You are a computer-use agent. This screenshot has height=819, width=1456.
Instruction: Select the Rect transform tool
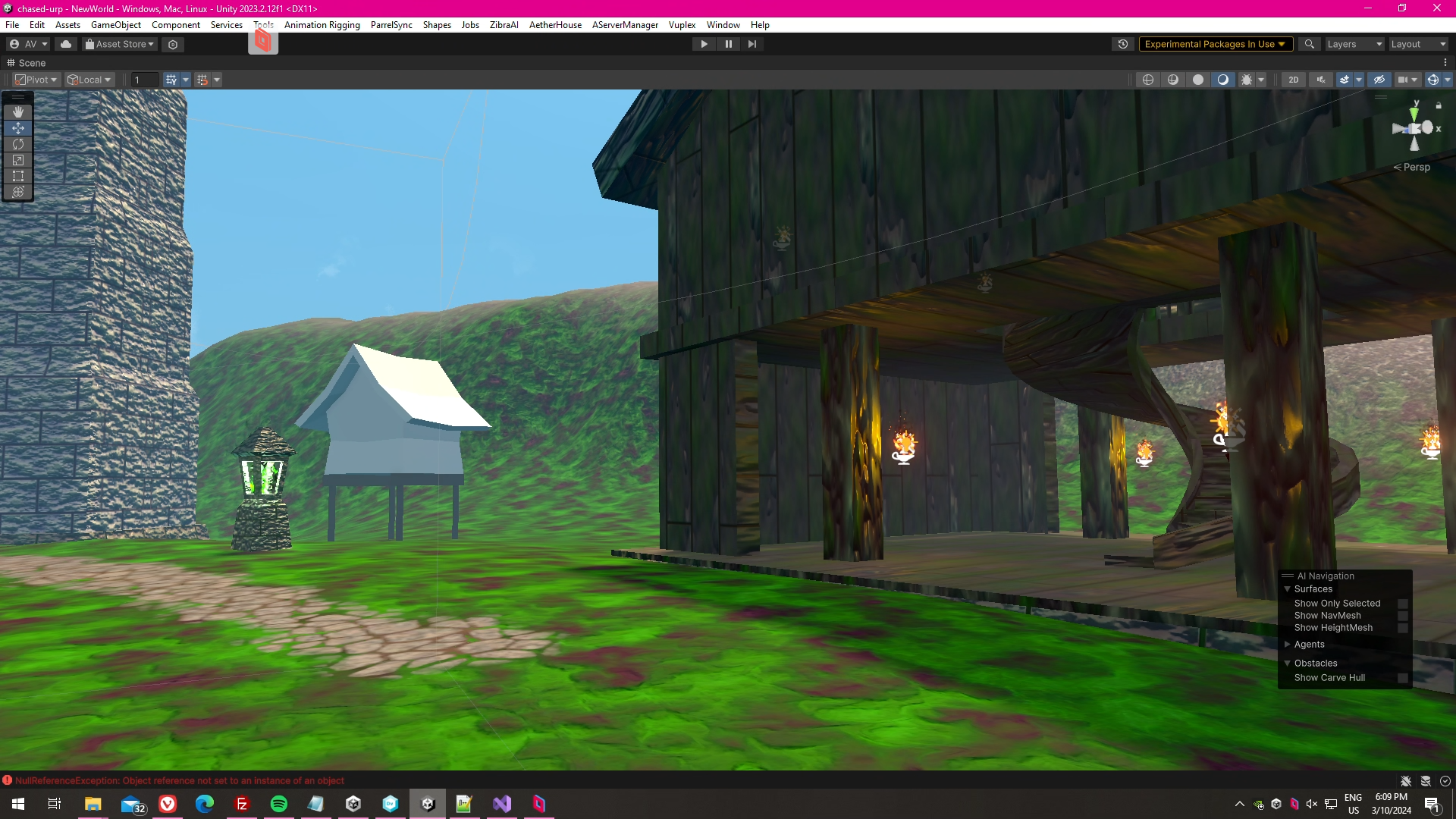[18, 176]
